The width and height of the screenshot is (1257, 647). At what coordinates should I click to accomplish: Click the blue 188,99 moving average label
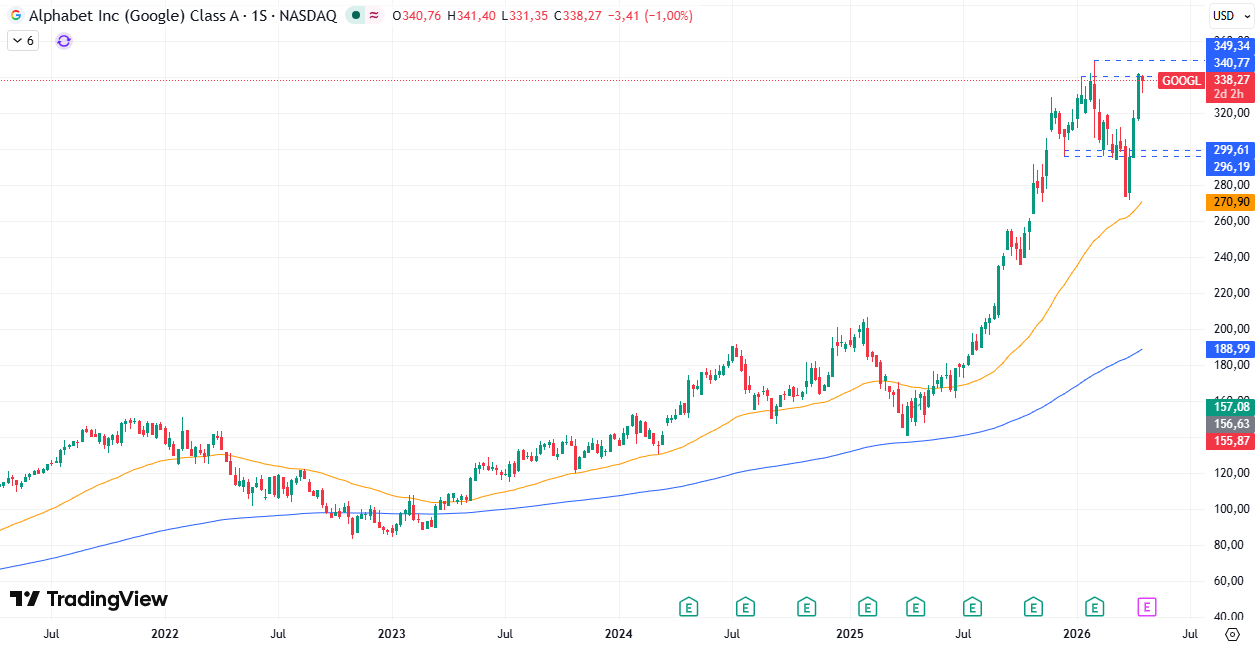(x=1230, y=349)
